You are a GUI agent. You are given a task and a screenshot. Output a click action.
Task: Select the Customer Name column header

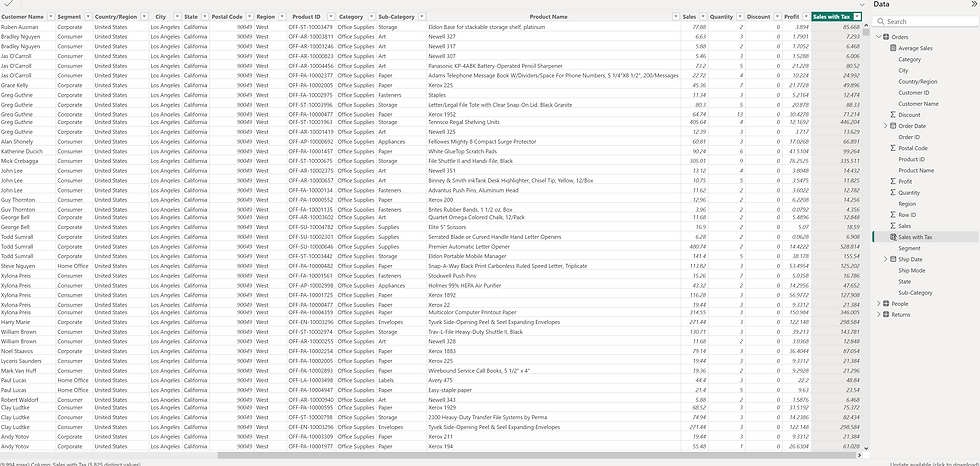22,17
